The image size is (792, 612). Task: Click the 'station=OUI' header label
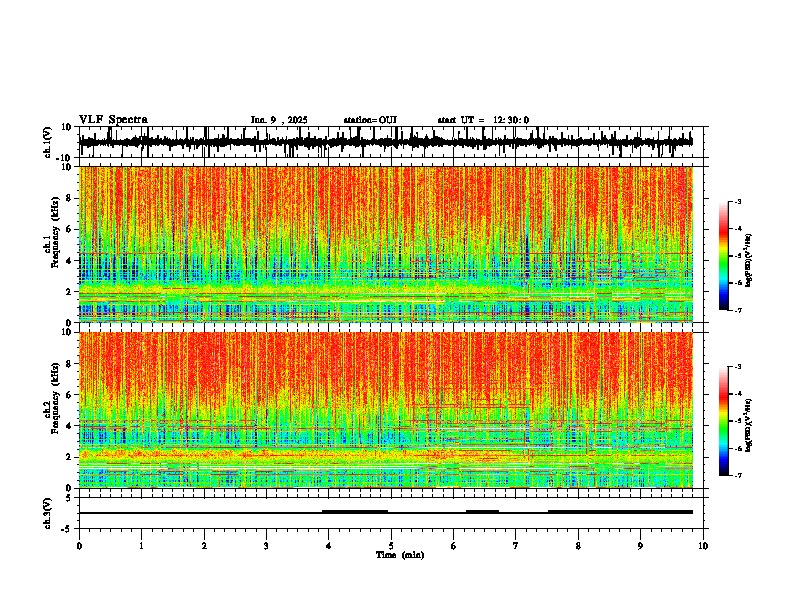(370, 120)
